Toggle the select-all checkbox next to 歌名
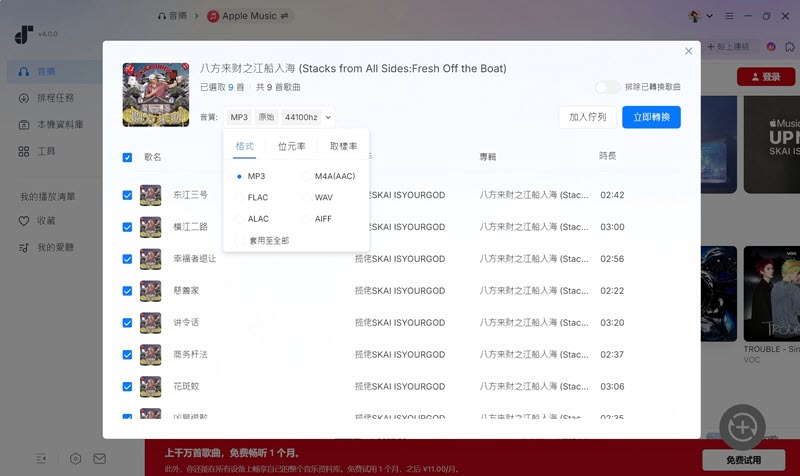 (x=127, y=157)
